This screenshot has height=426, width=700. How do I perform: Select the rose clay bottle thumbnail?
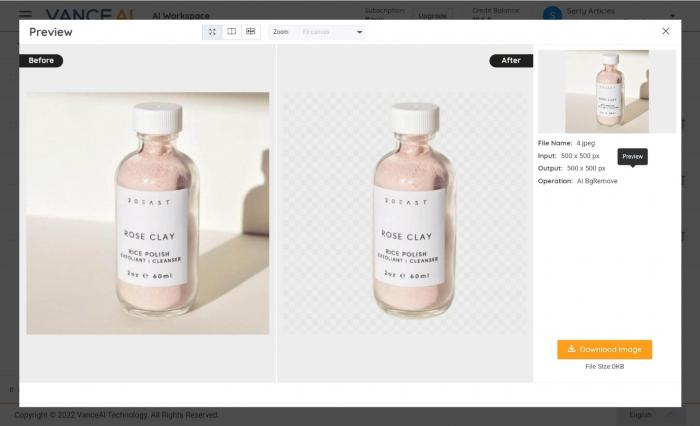[x=607, y=92]
